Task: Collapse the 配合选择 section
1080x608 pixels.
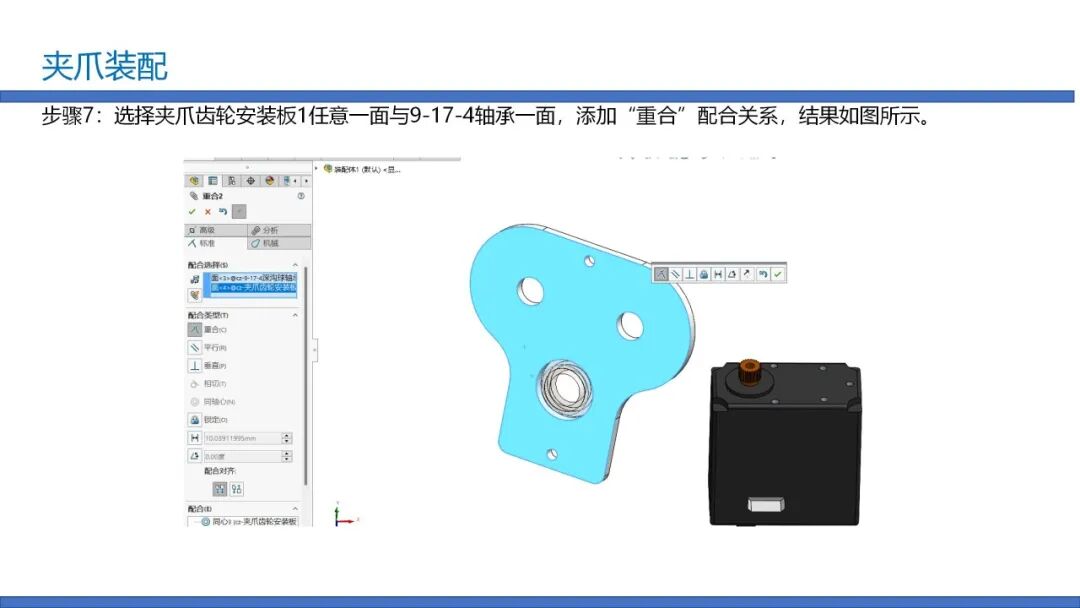Action: [295, 264]
